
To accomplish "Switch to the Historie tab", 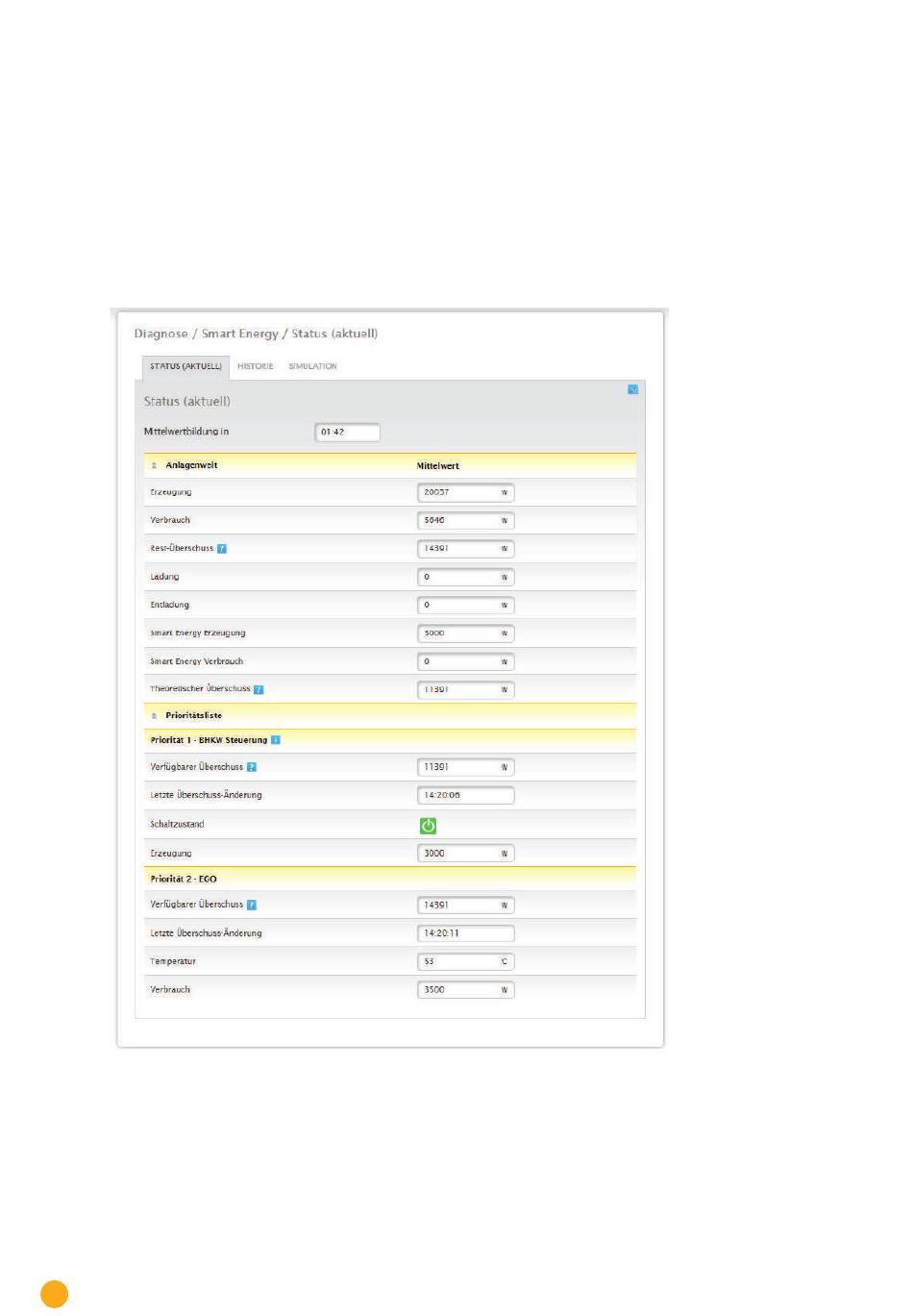I will 256,366.
